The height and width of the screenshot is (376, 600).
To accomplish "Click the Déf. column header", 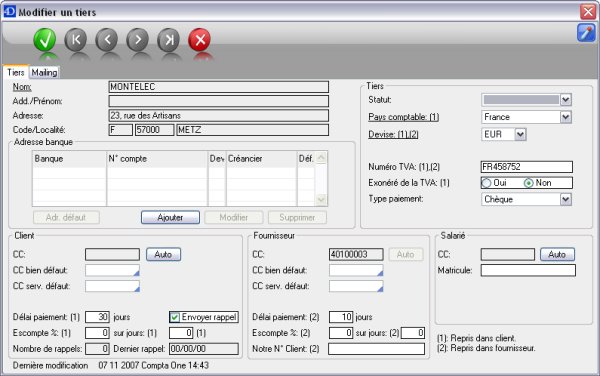I will tap(307, 159).
